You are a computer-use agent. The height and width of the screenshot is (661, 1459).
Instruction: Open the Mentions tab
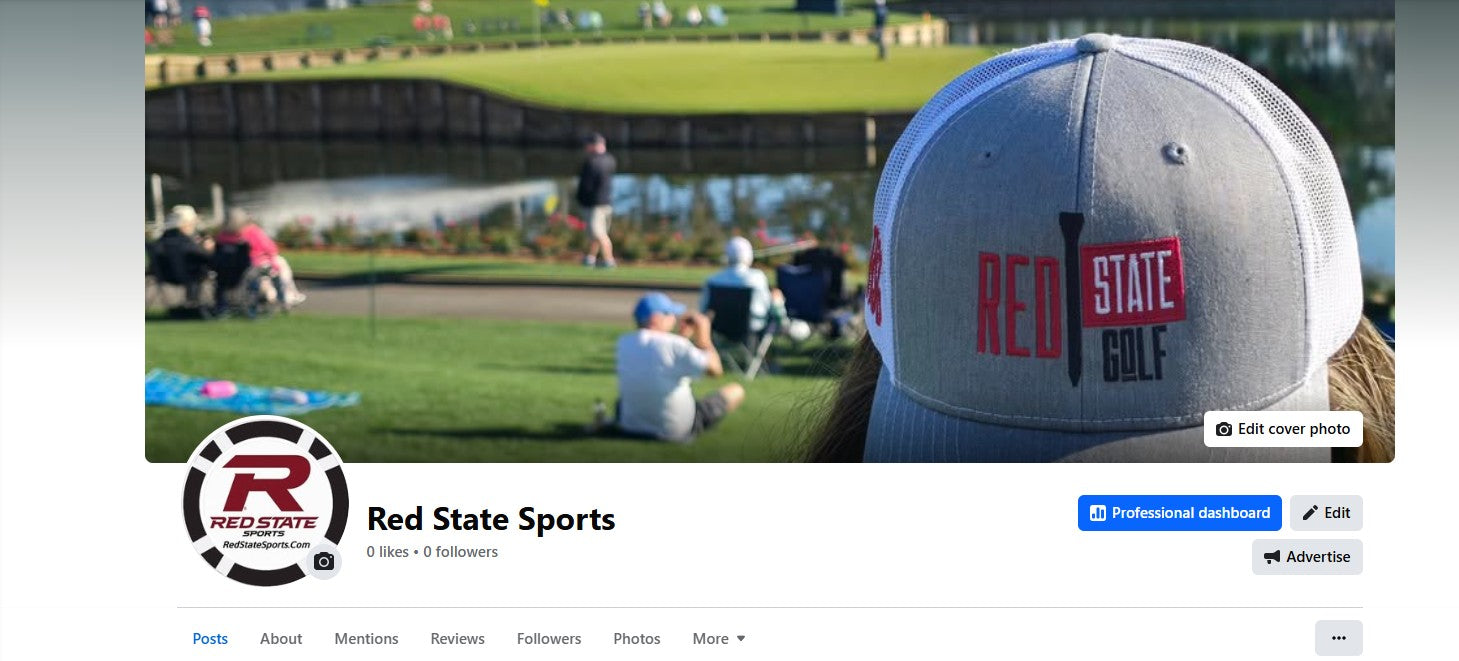click(x=366, y=639)
